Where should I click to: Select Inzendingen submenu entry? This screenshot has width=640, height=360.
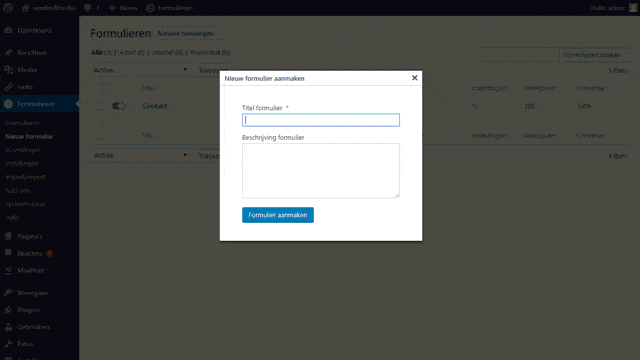tap(23, 150)
